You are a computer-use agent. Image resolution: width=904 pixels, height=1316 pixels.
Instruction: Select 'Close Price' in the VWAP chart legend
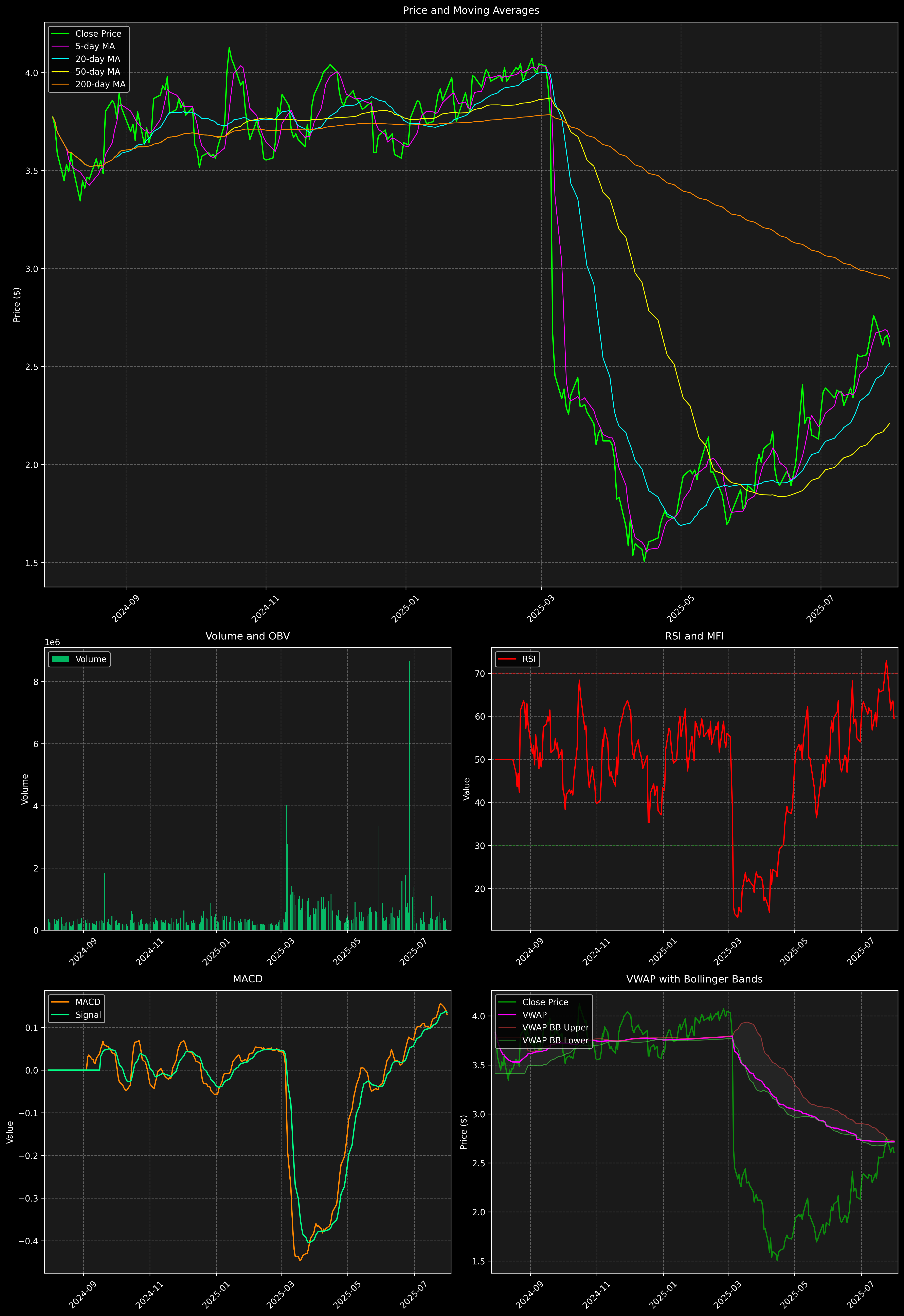[x=545, y=1002]
